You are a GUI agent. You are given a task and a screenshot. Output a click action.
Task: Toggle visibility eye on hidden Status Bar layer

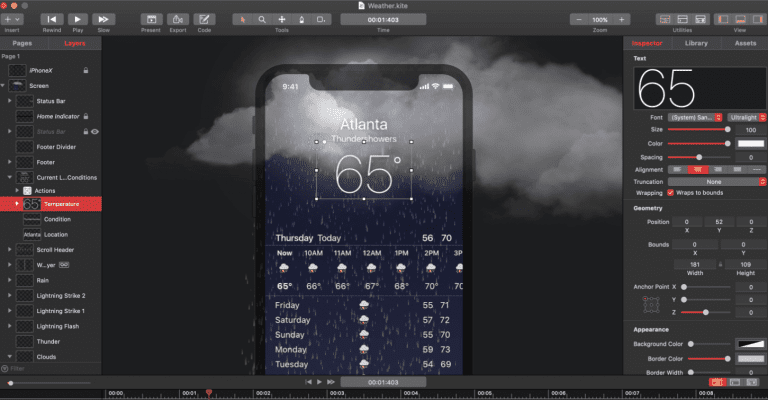[95, 131]
